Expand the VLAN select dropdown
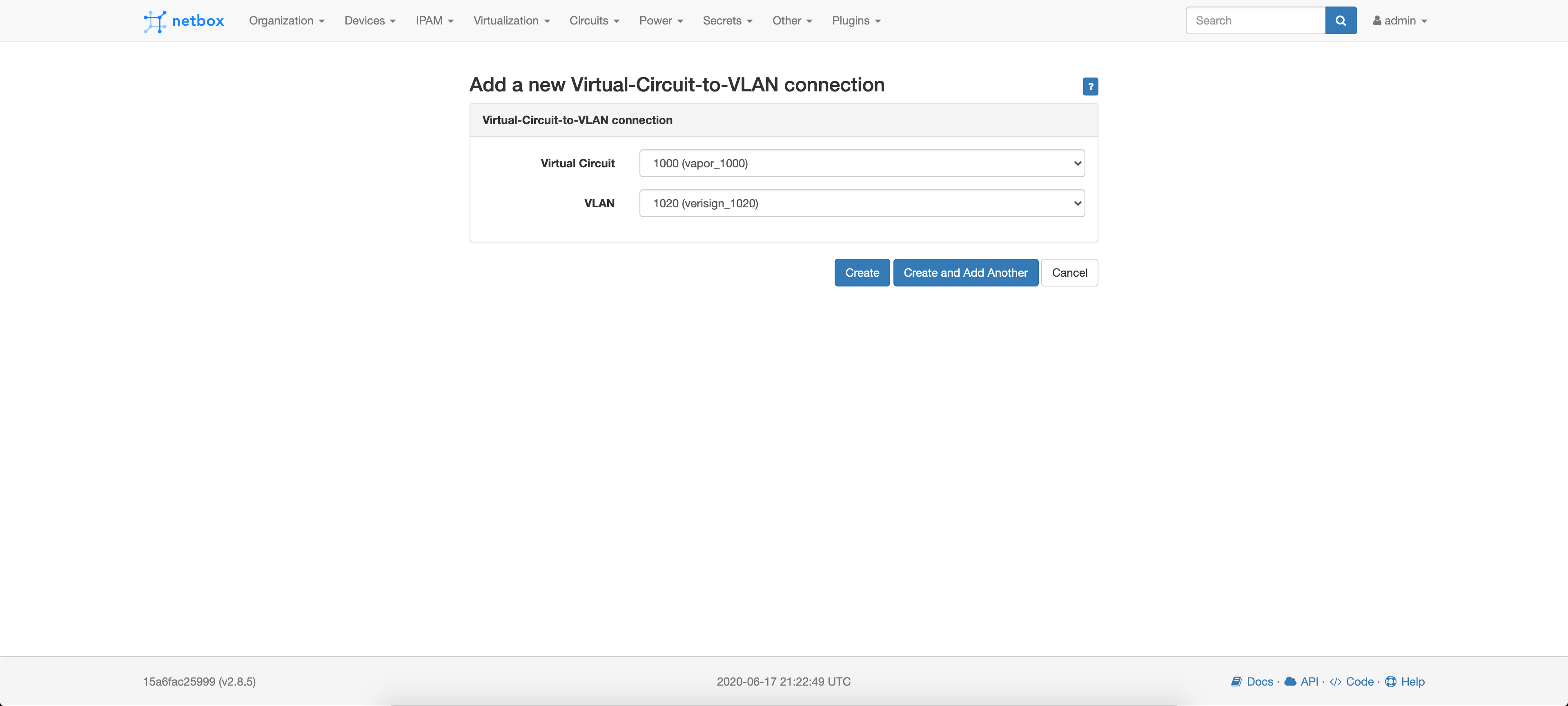 [861, 204]
